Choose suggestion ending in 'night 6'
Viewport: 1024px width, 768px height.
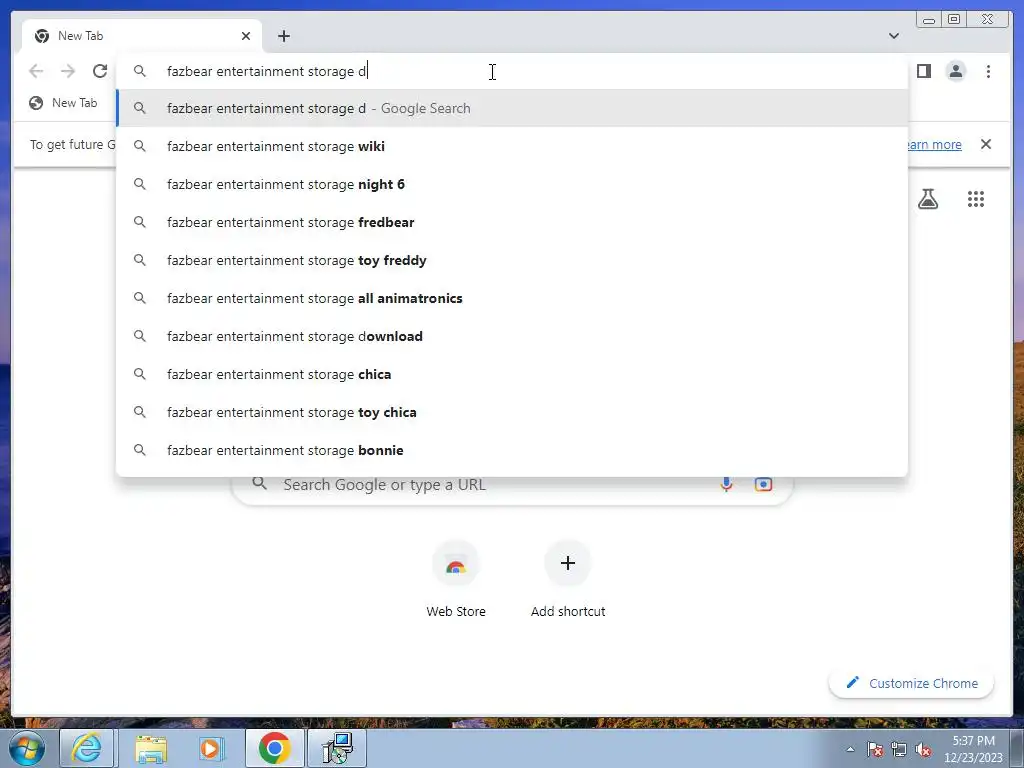tap(512, 184)
